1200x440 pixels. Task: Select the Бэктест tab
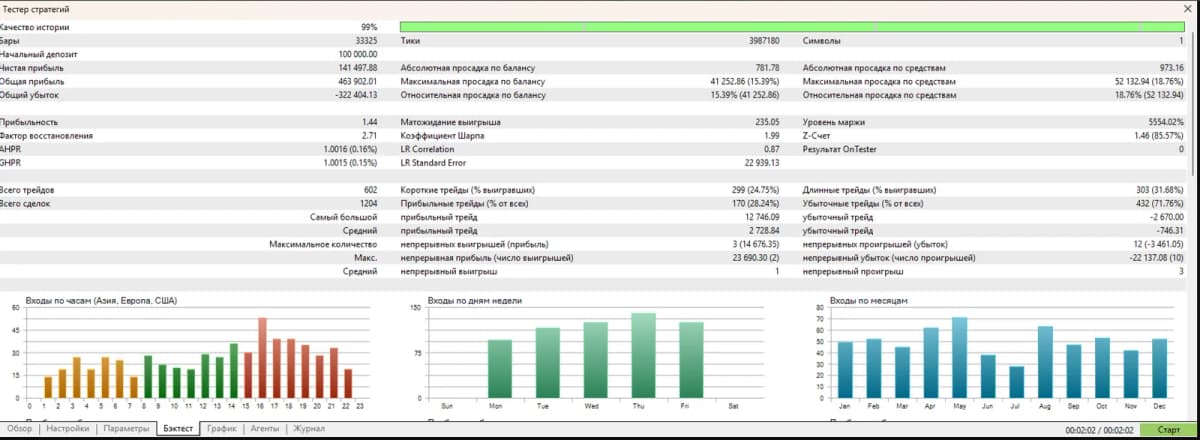(x=178, y=429)
